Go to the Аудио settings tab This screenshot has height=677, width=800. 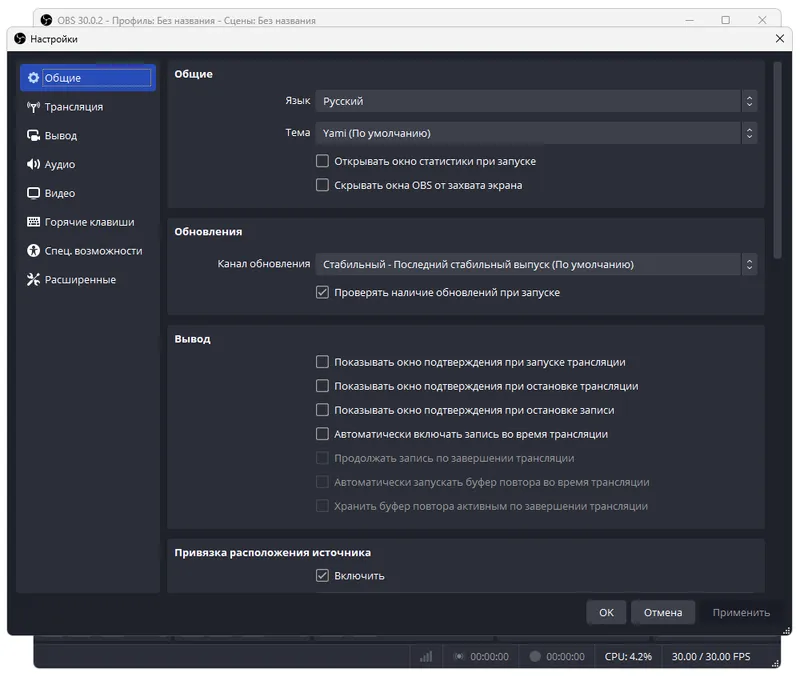(88, 164)
